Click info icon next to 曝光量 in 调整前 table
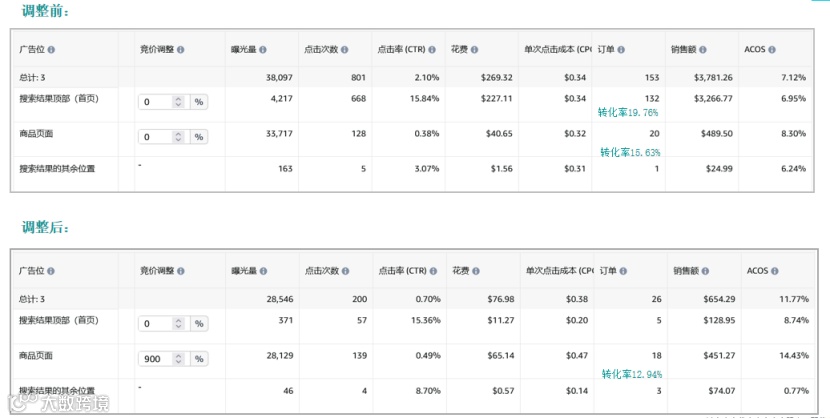Viewport: 830px width, 419px height. [x=263, y=50]
